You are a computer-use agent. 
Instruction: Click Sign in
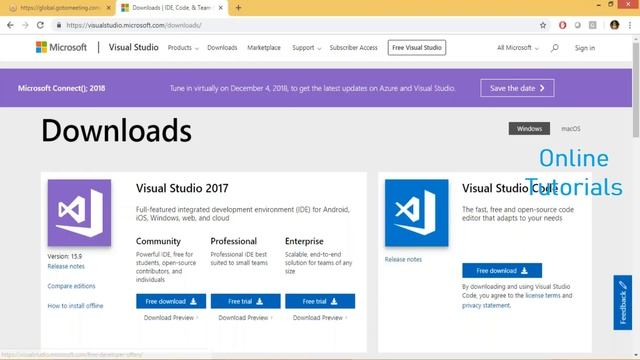point(584,48)
